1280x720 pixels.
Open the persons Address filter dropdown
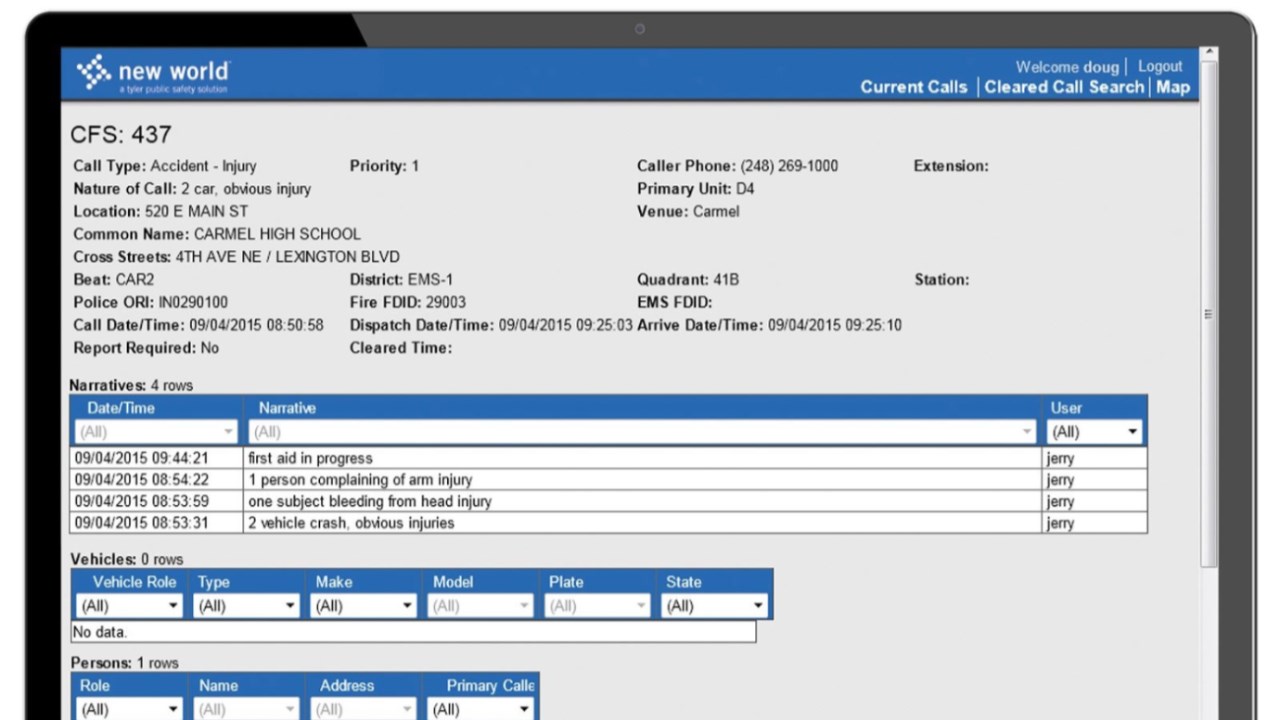coord(364,709)
